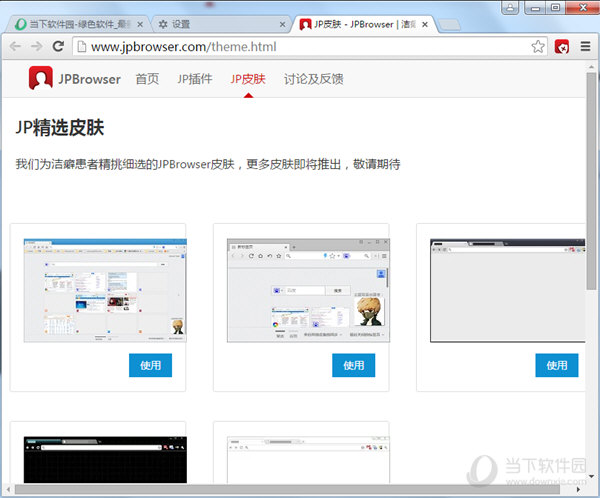The image size is (600, 498).
Task: Close the 当下软件园 tab
Action: (x=140, y=24)
